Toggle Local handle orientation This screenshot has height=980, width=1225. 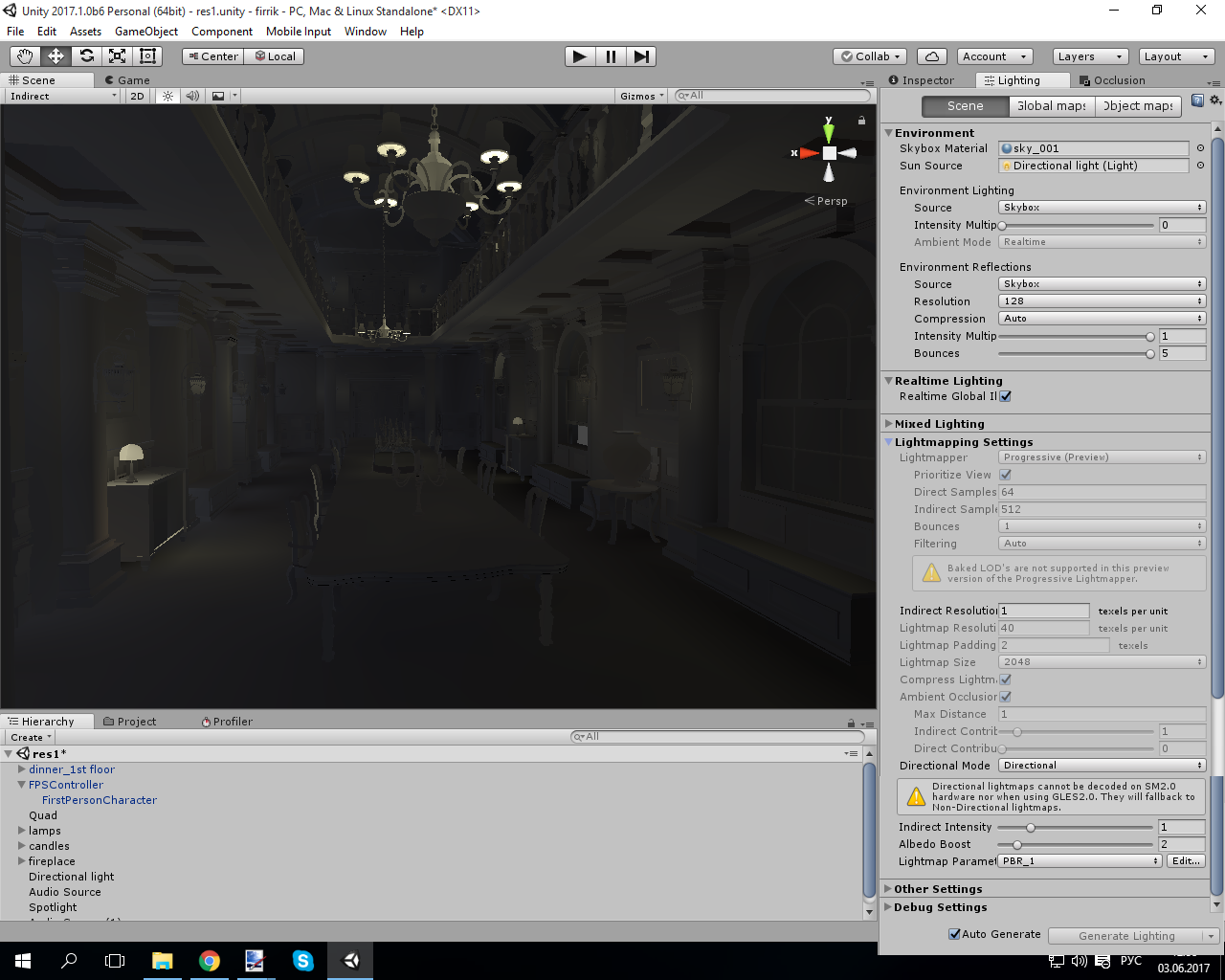[274, 56]
